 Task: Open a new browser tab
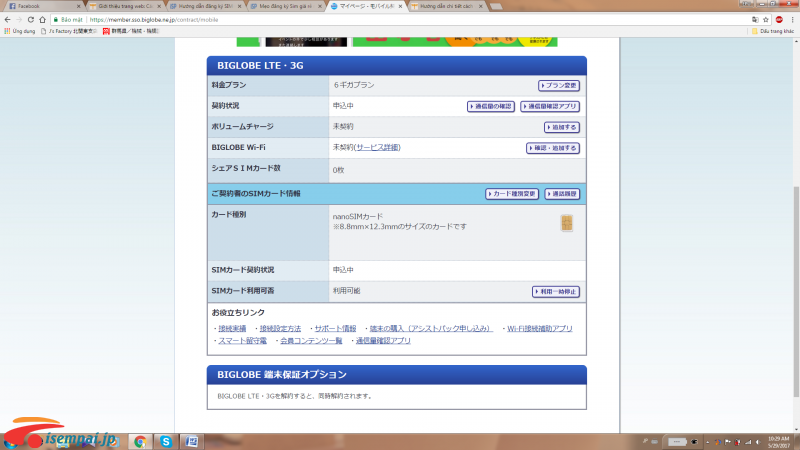click(x=495, y=6)
